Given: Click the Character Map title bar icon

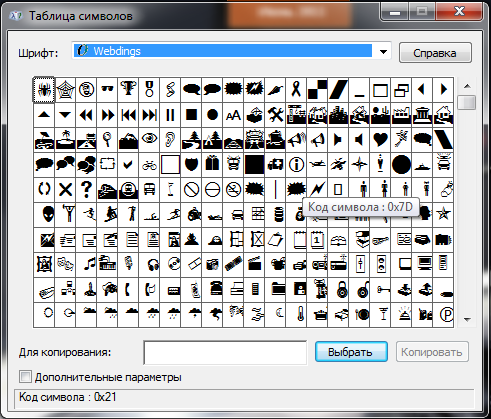Looking at the screenshot, I should click(x=15, y=15).
